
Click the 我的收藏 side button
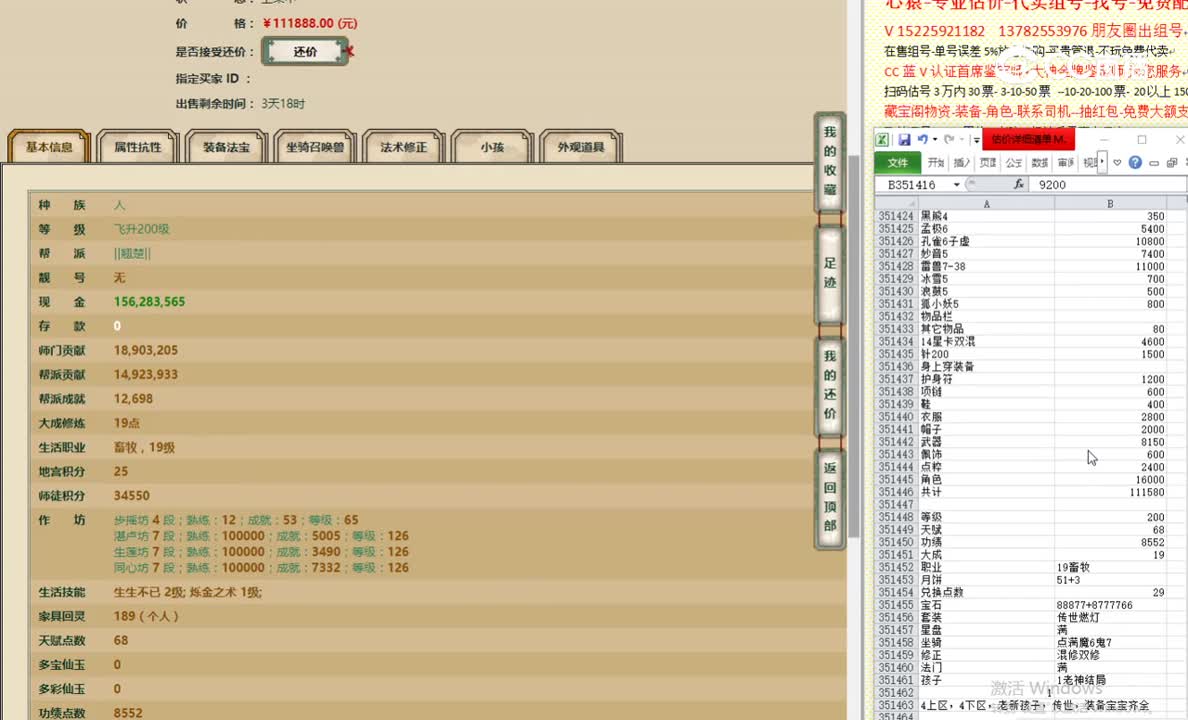[830, 161]
